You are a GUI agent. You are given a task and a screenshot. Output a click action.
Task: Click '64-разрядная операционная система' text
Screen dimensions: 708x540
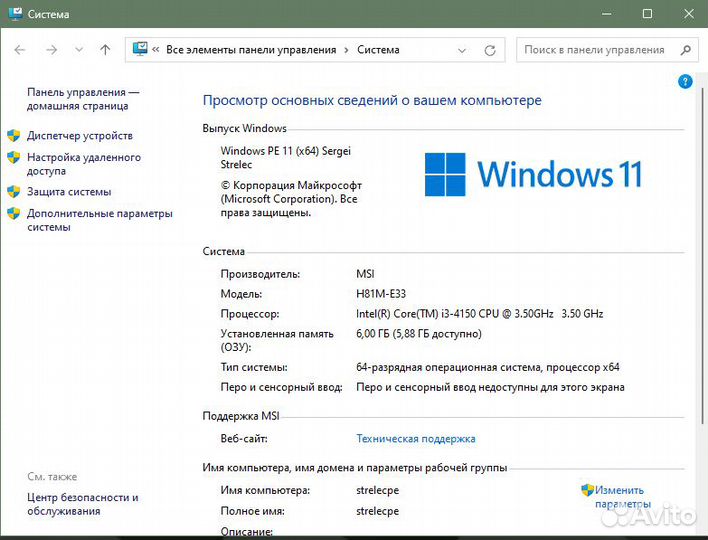coord(448,367)
